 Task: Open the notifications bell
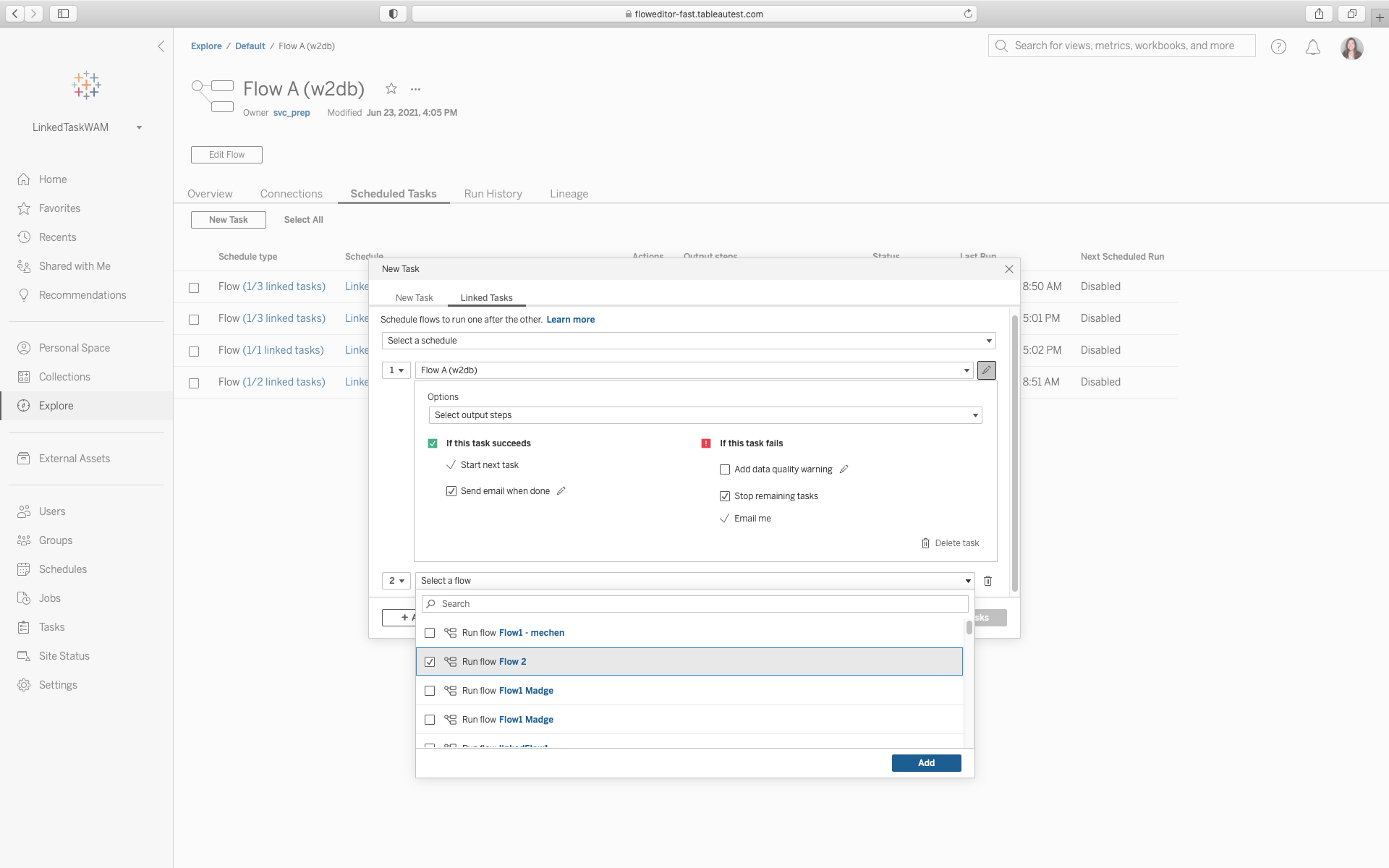point(1312,47)
